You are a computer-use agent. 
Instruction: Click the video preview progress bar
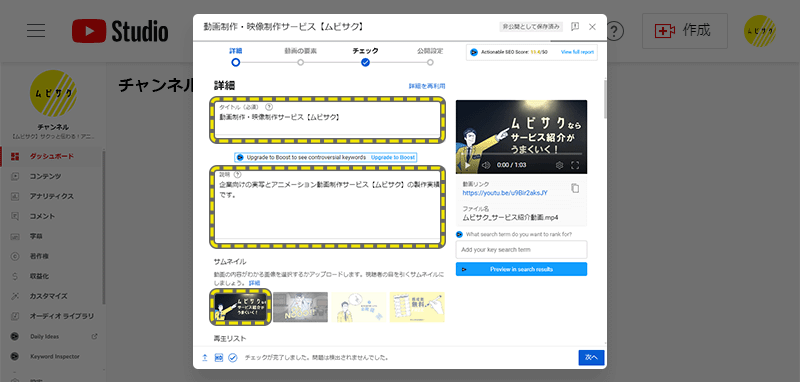521,154
